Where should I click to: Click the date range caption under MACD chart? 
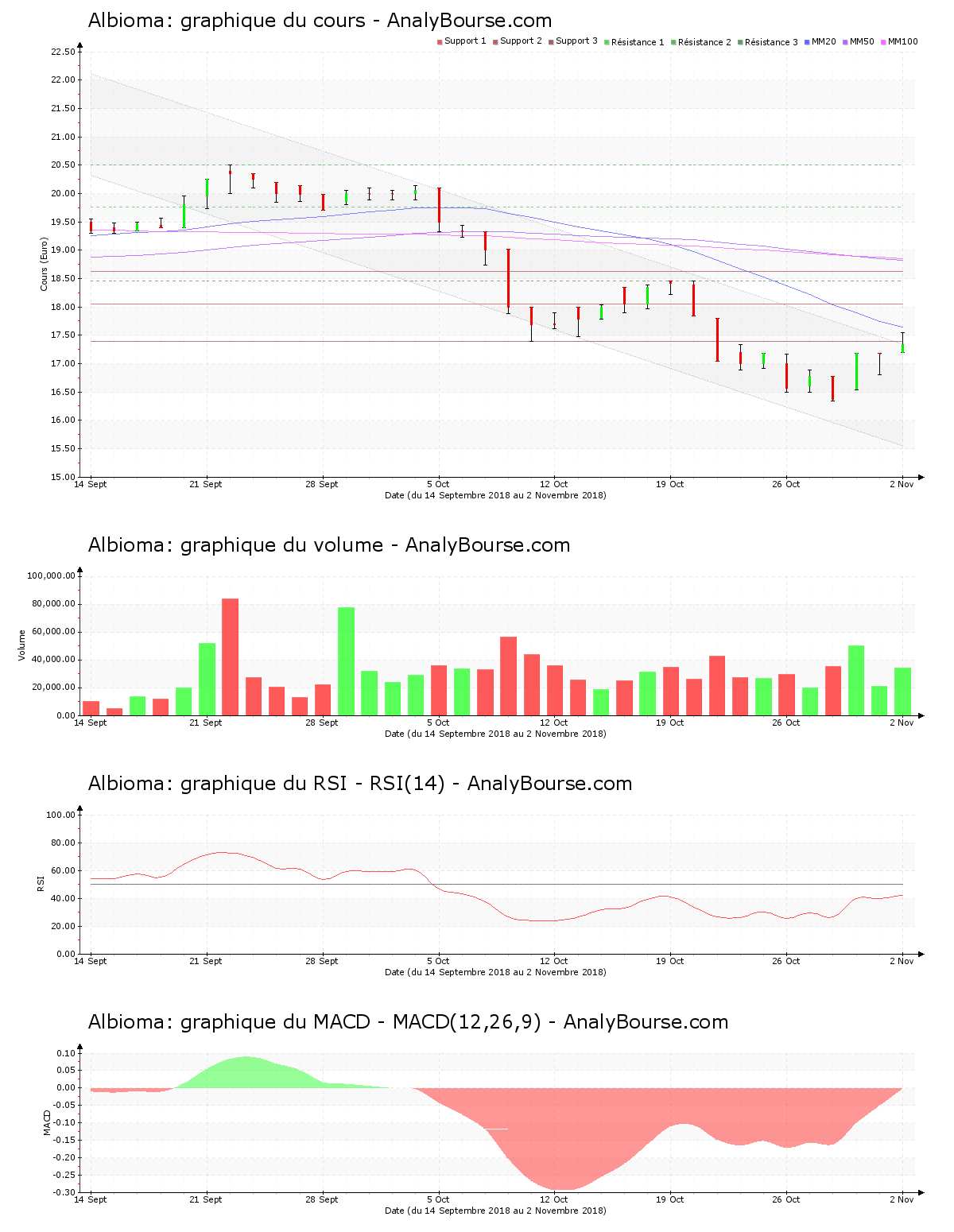coord(495,1211)
